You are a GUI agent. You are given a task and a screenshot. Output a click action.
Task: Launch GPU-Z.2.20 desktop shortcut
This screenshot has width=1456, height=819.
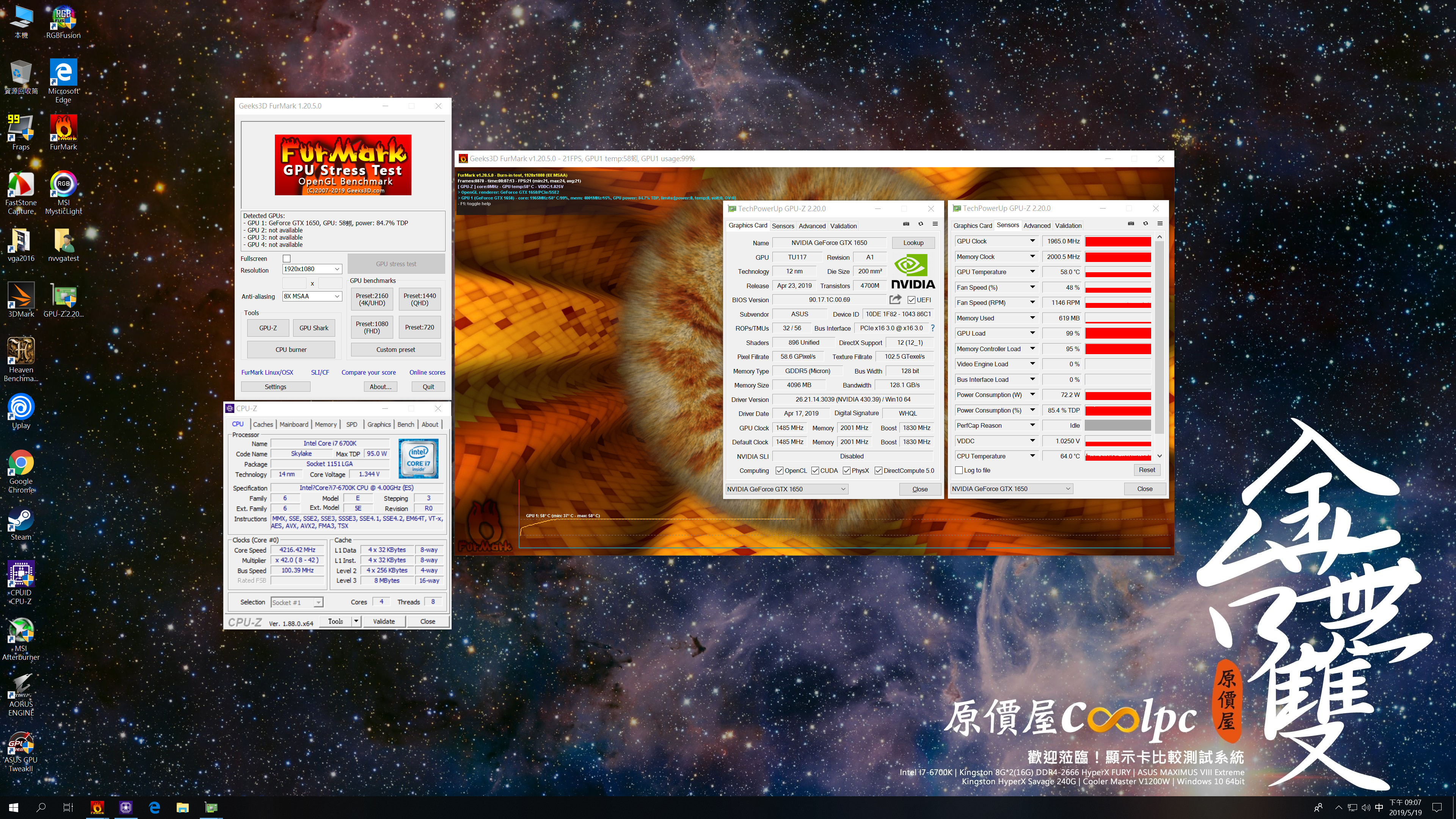pyautogui.click(x=63, y=300)
